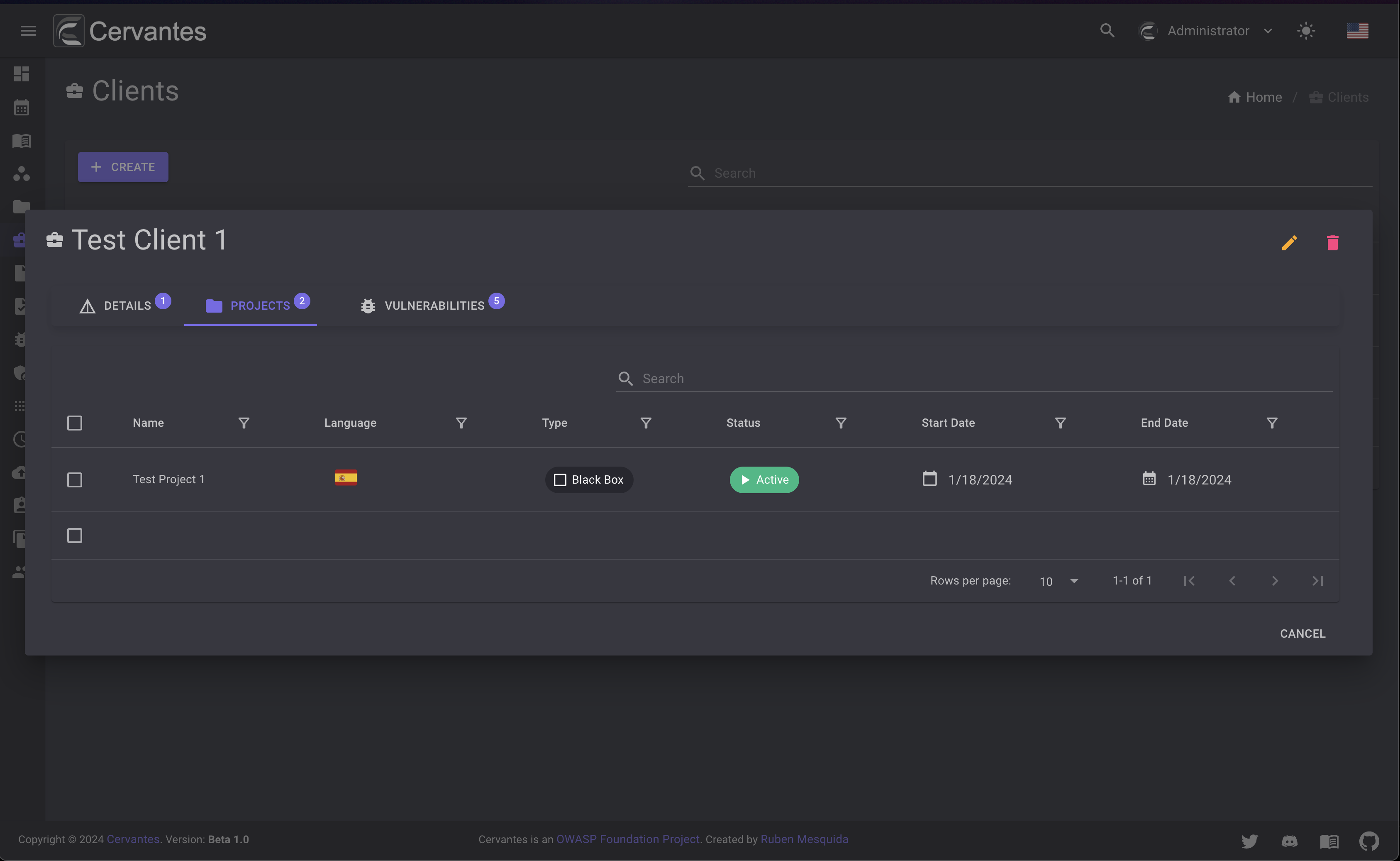Open the three-circles sidebar icon
Viewport: 1400px width, 861px height.
click(x=22, y=174)
